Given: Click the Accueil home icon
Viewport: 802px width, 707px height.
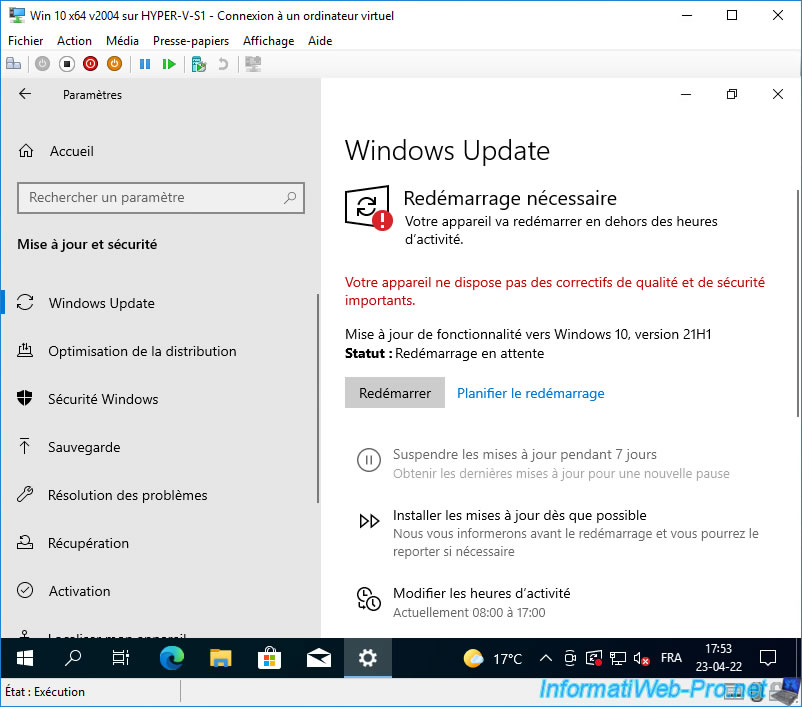Looking at the screenshot, I should [26, 151].
